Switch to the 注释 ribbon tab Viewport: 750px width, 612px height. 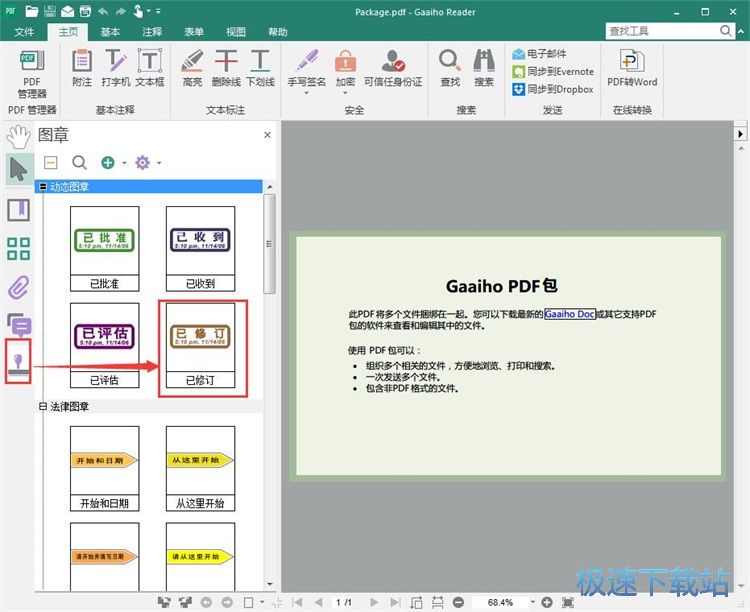point(152,32)
